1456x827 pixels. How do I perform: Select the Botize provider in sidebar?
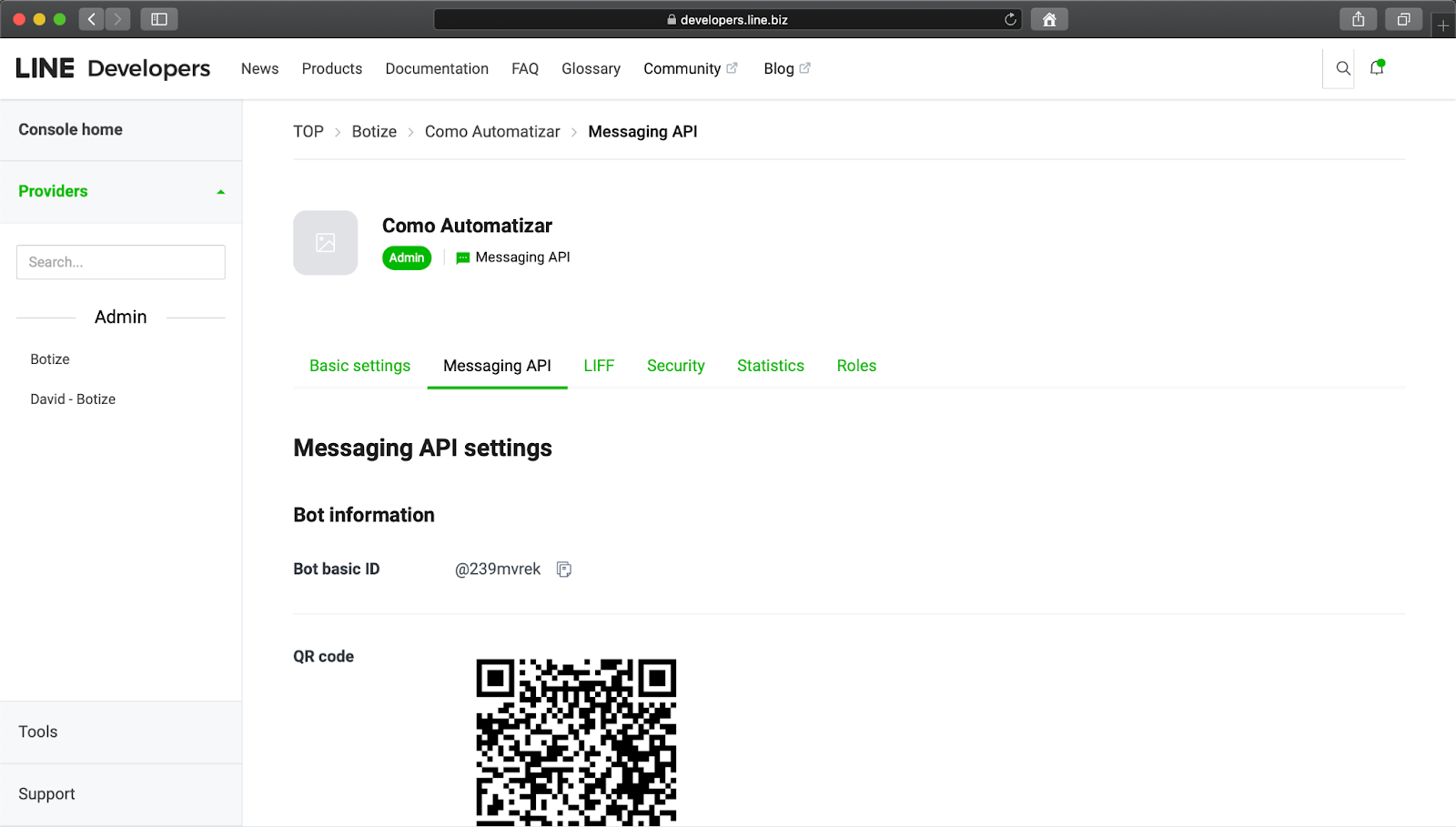tap(50, 359)
